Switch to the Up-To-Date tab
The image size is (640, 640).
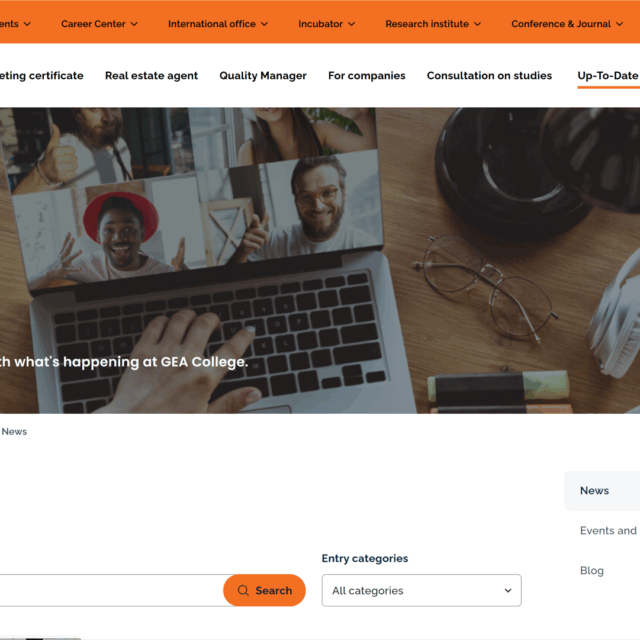click(x=608, y=76)
